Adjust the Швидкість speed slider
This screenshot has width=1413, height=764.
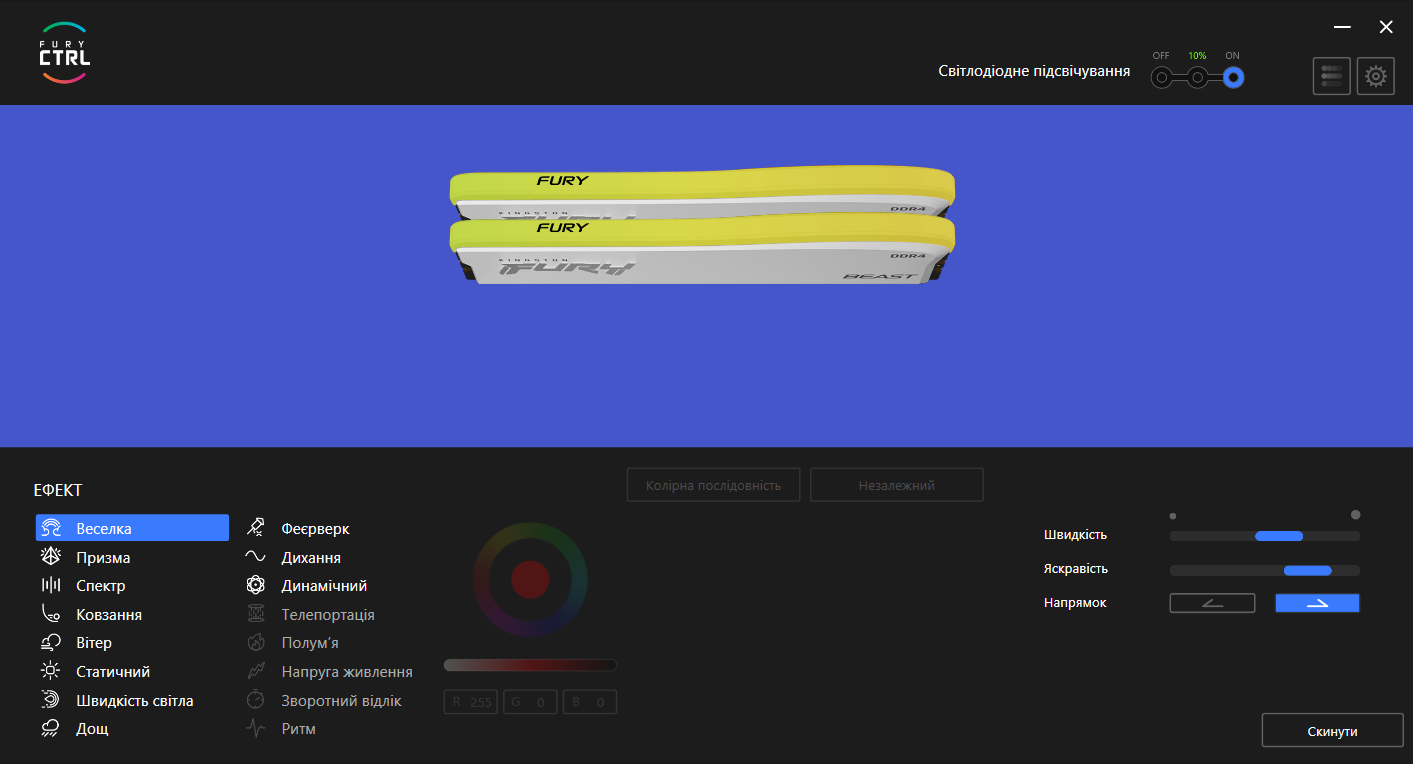click(1265, 536)
